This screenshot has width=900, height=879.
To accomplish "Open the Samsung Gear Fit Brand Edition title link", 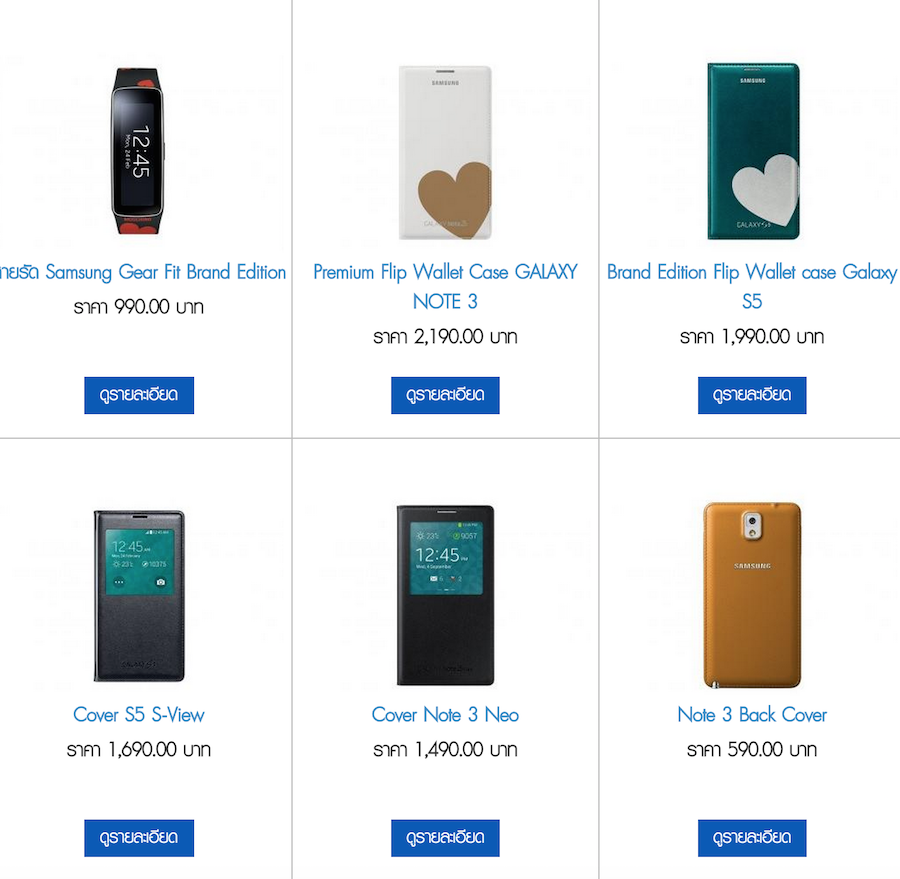I will pyautogui.click(x=144, y=272).
